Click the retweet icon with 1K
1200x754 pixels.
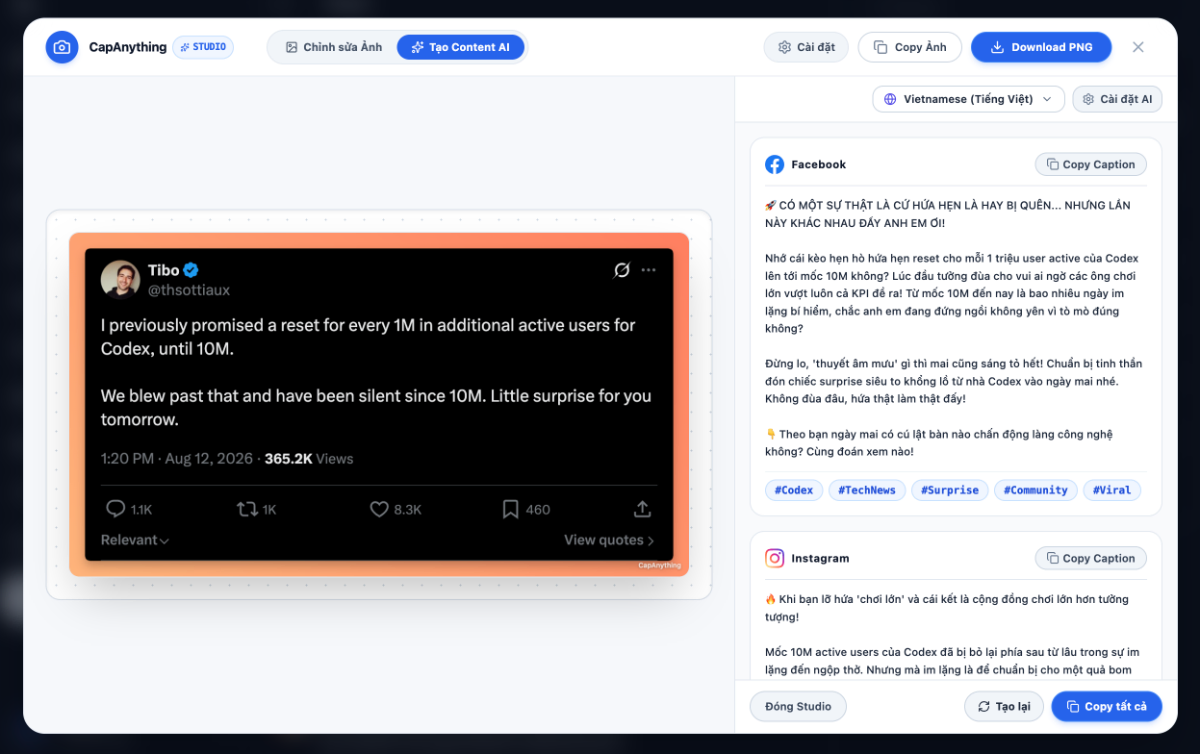pyautogui.click(x=247, y=509)
